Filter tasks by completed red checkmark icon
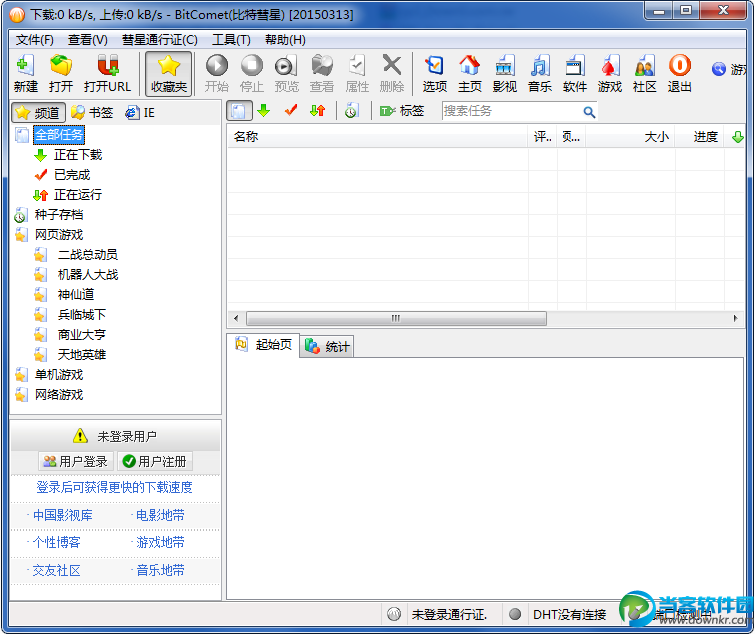755x634 pixels. point(291,111)
